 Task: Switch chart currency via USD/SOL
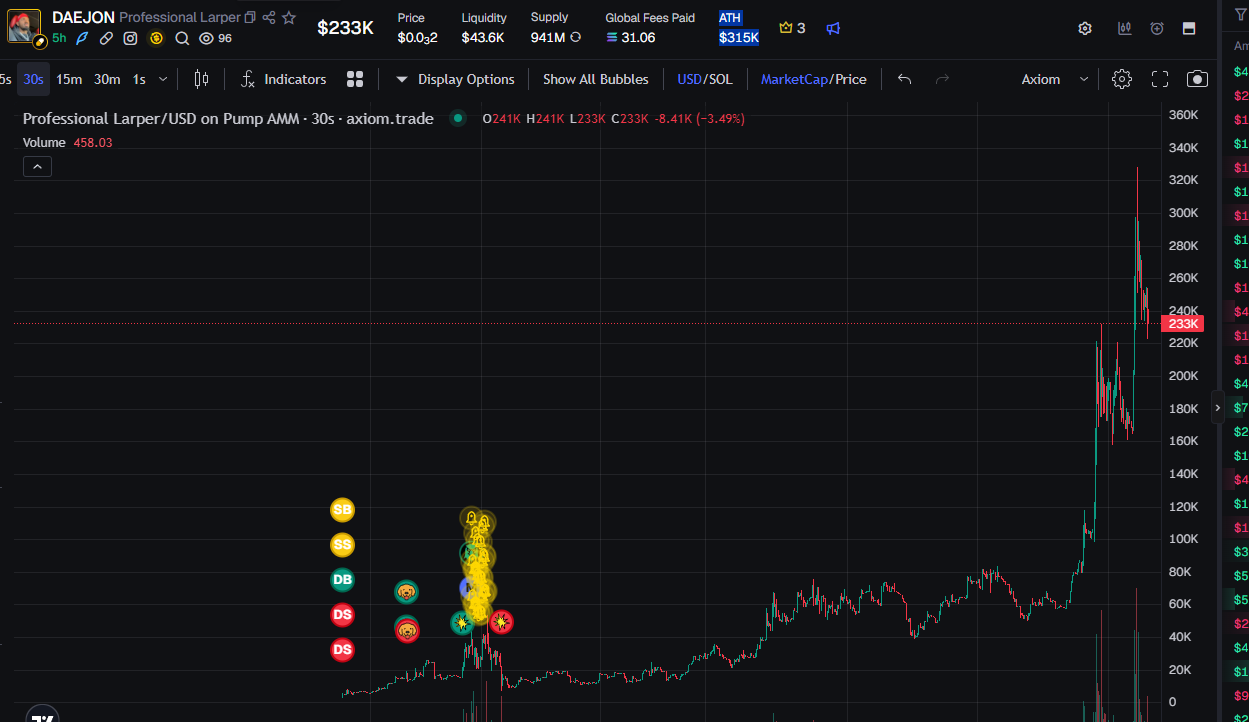[x=704, y=79]
